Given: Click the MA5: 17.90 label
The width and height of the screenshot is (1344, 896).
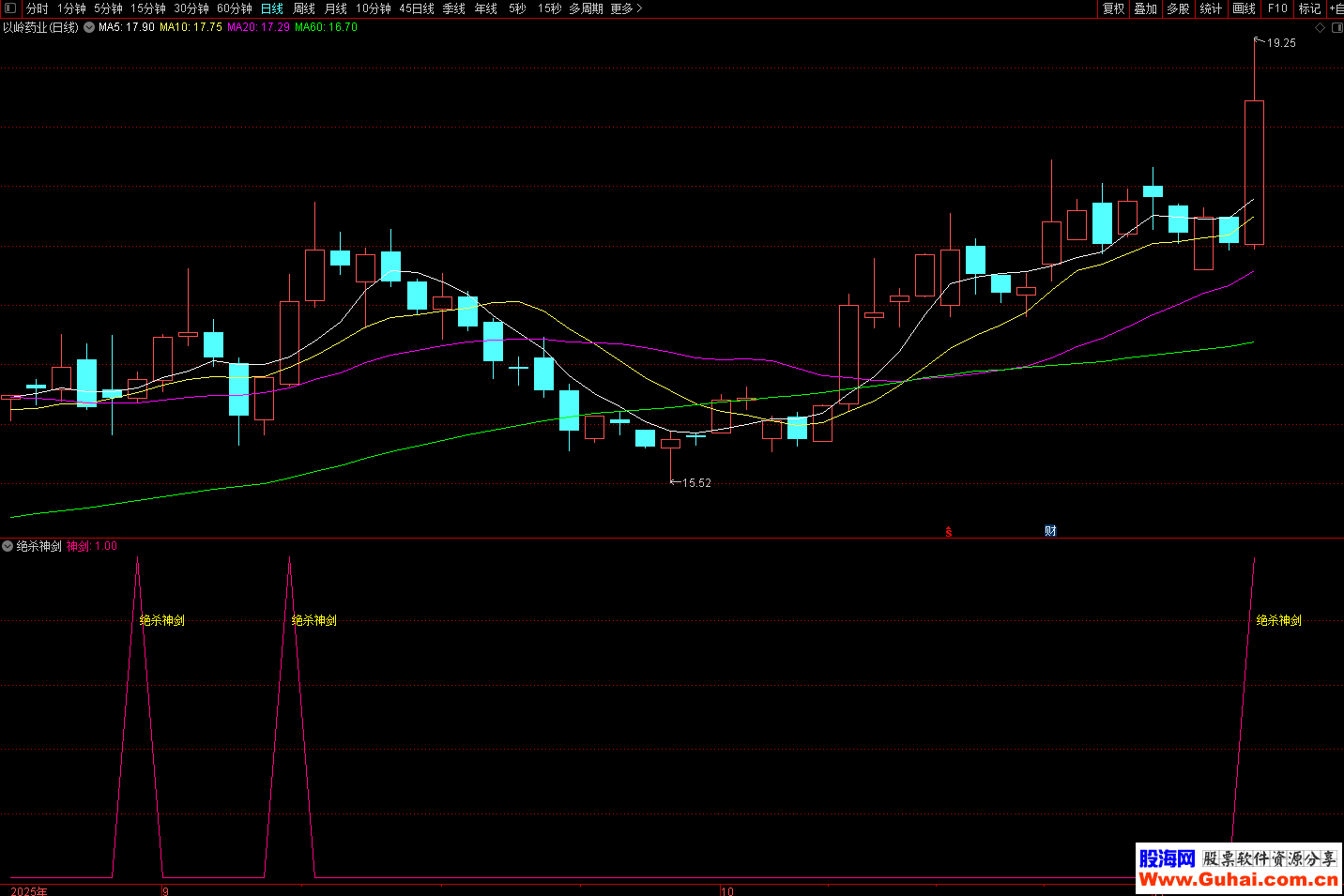Looking at the screenshot, I should click(127, 27).
